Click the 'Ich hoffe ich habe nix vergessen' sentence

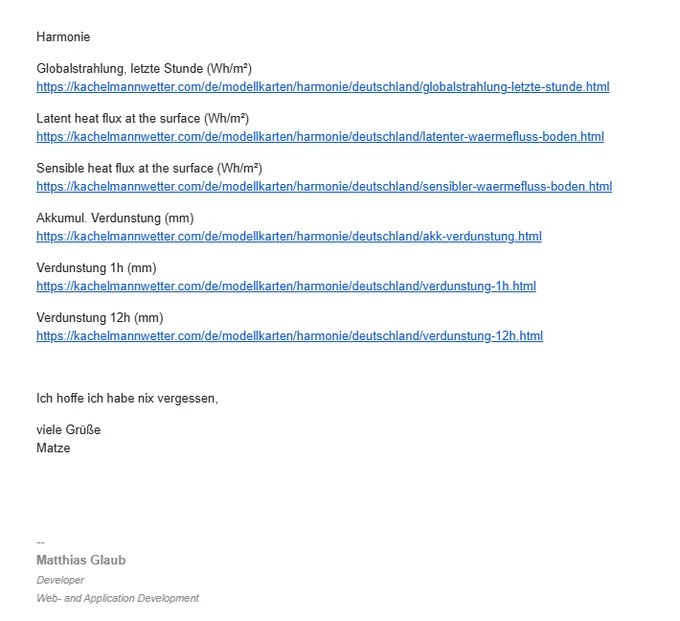point(127,399)
